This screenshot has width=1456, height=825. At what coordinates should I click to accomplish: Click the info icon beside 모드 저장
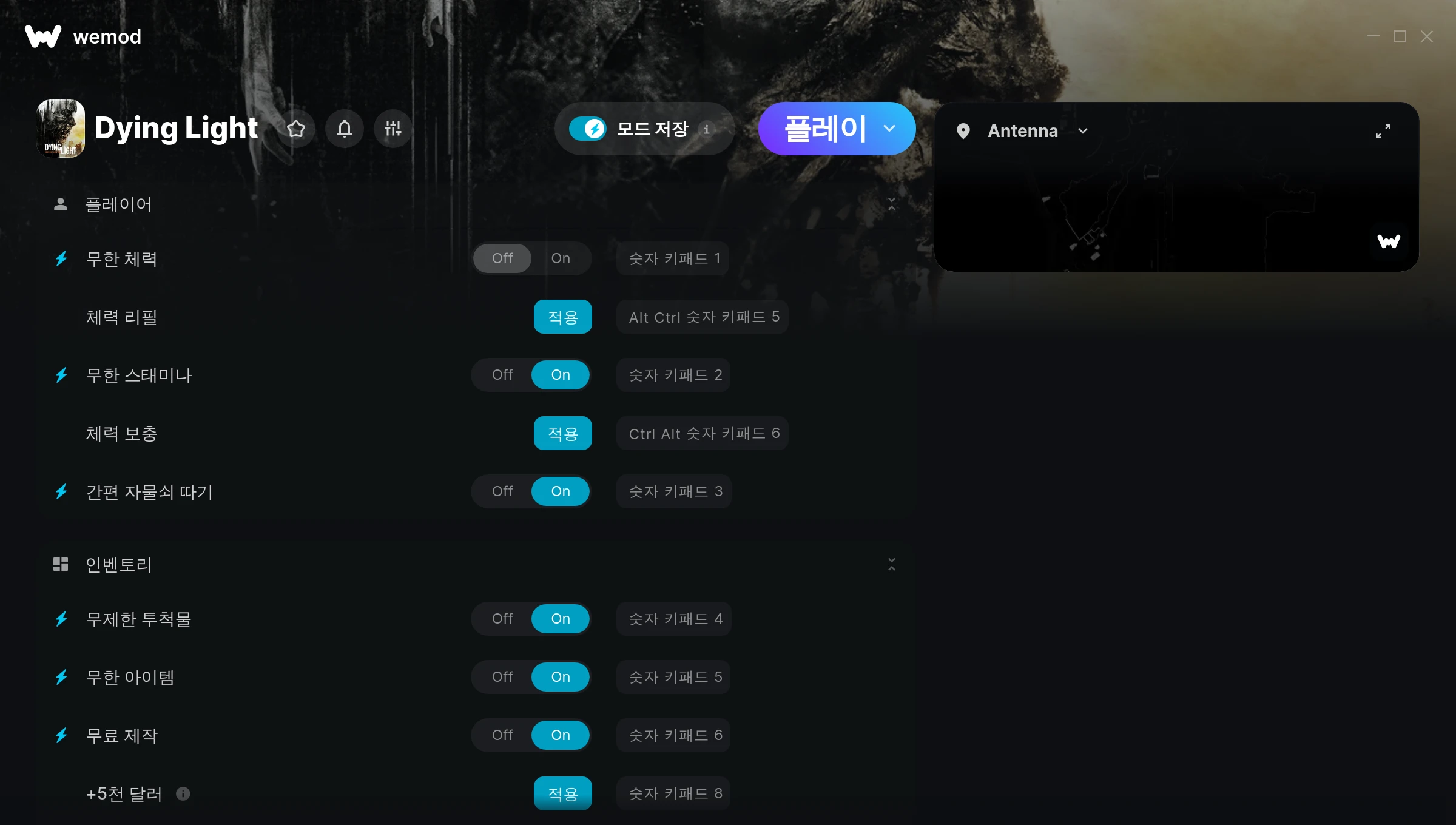(706, 129)
